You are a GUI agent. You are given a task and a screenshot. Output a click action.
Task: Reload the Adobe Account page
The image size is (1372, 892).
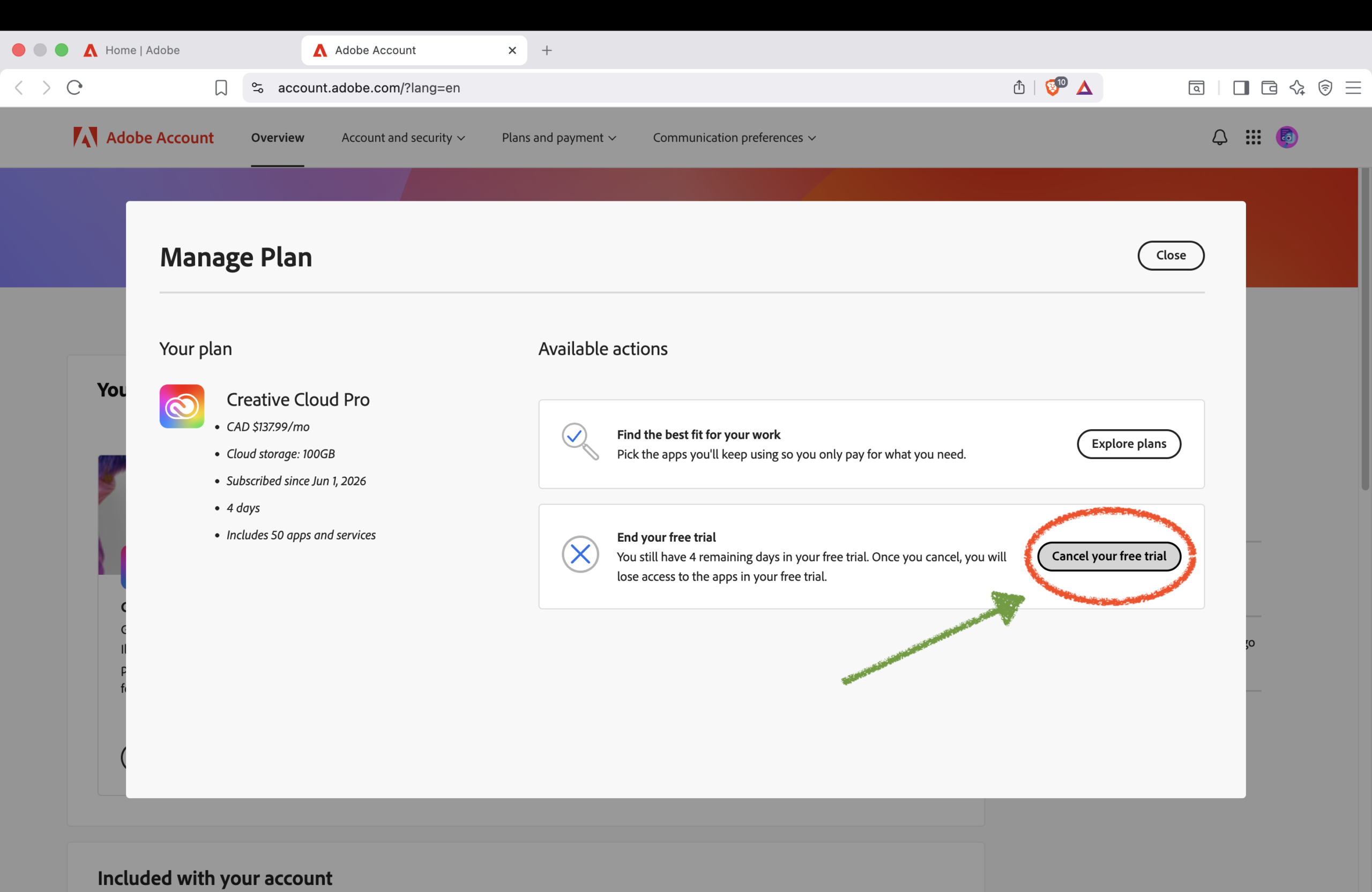pyautogui.click(x=74, y=87)
